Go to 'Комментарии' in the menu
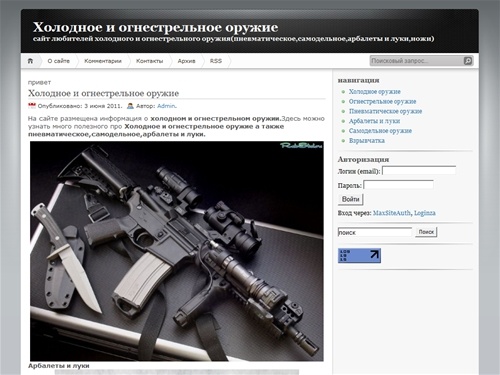The width and height of the screenshot is (500, 375). tap(103, 61)
